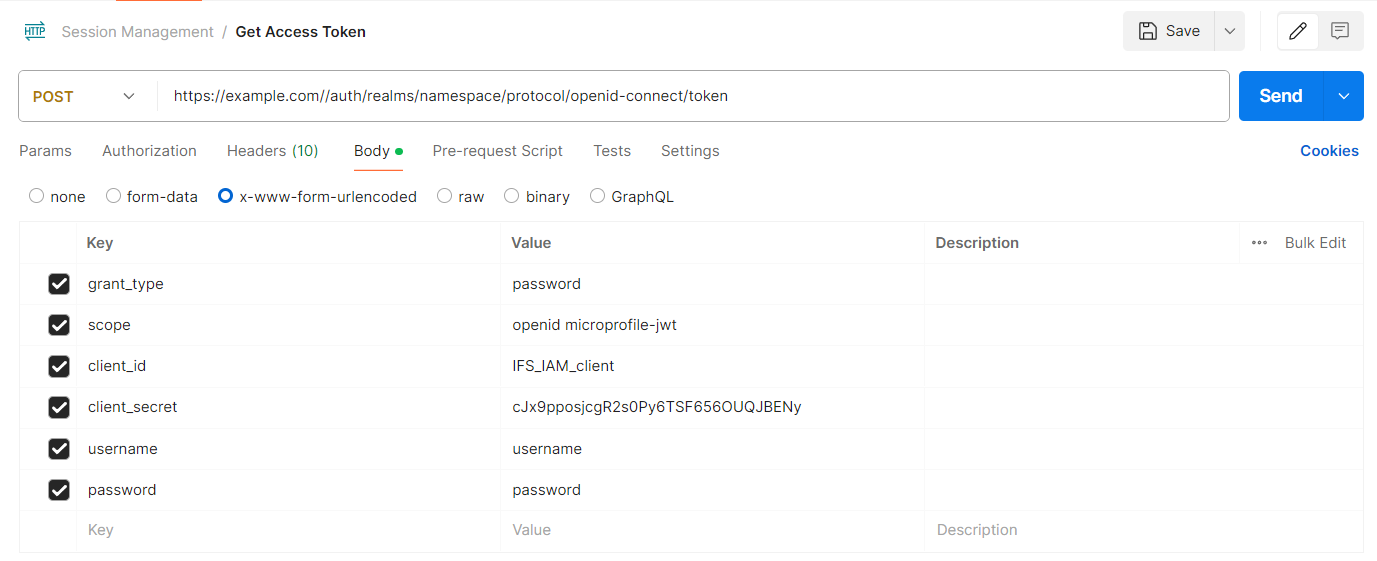Toggle the password row checkbox
The height and width of the screenshot is (561, 1377).
point(59,490)
